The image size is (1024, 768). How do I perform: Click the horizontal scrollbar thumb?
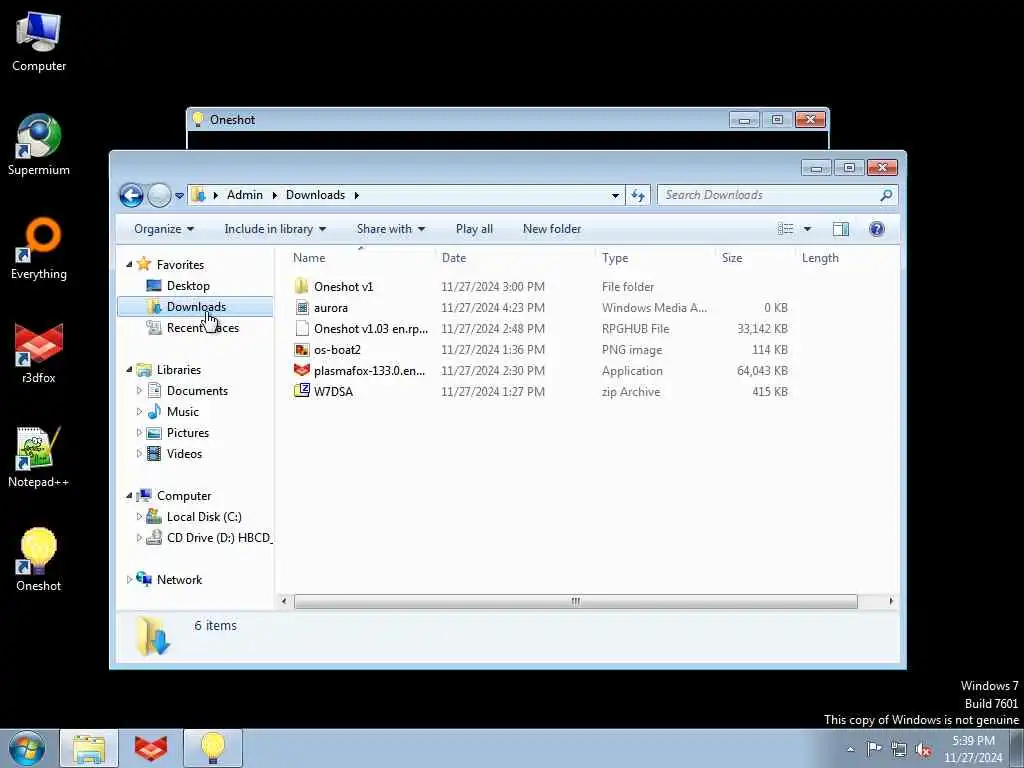pyautogui.click(x=575, y=601)
